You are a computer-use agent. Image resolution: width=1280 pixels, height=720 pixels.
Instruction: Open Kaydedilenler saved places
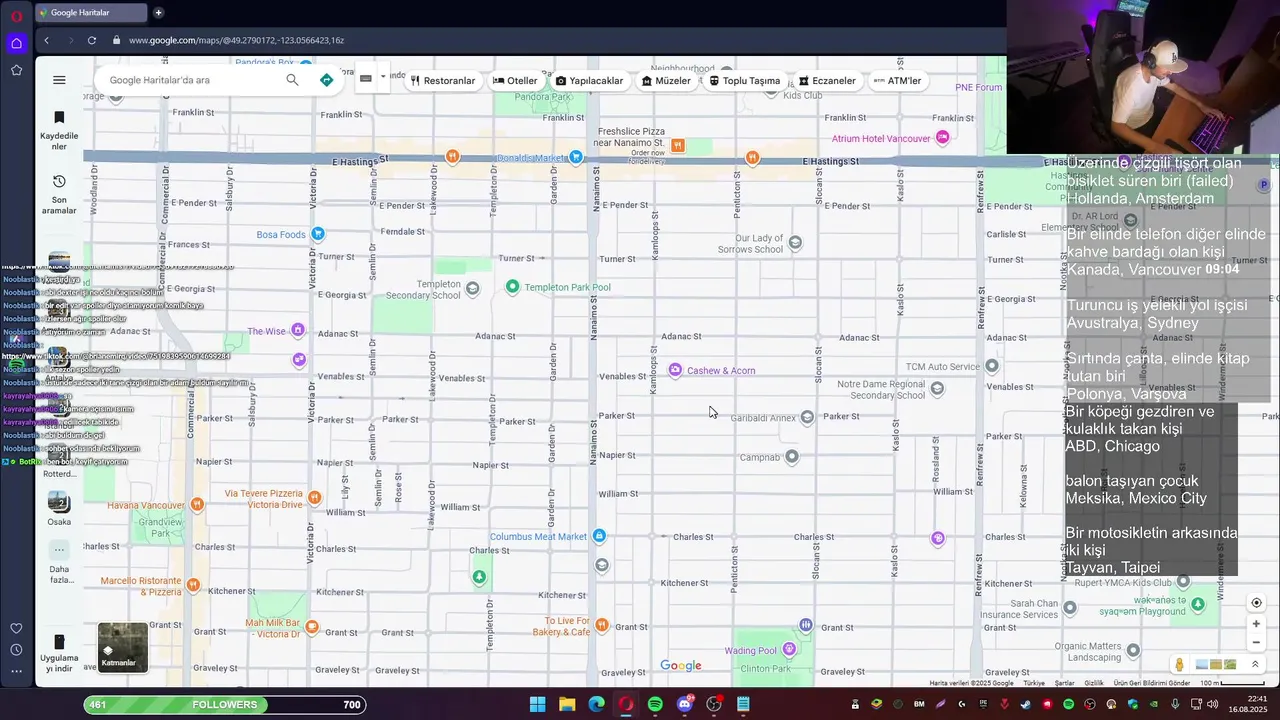59,130
